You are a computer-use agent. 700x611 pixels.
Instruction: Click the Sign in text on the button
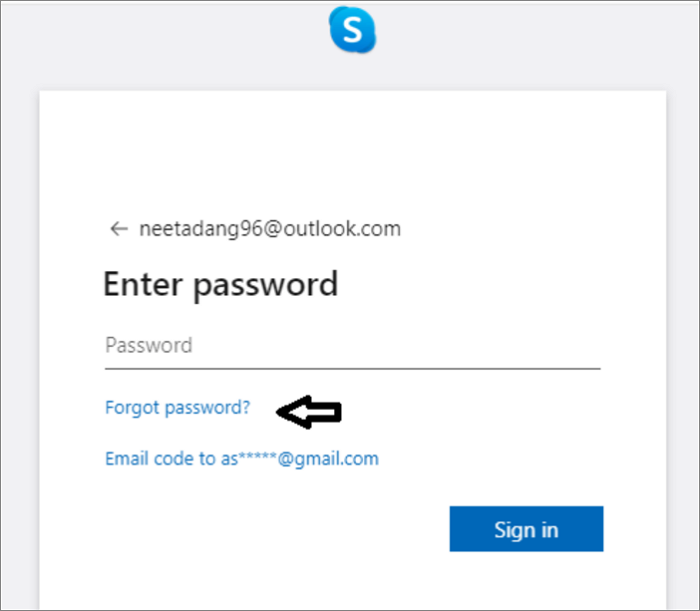coord(526,529)
